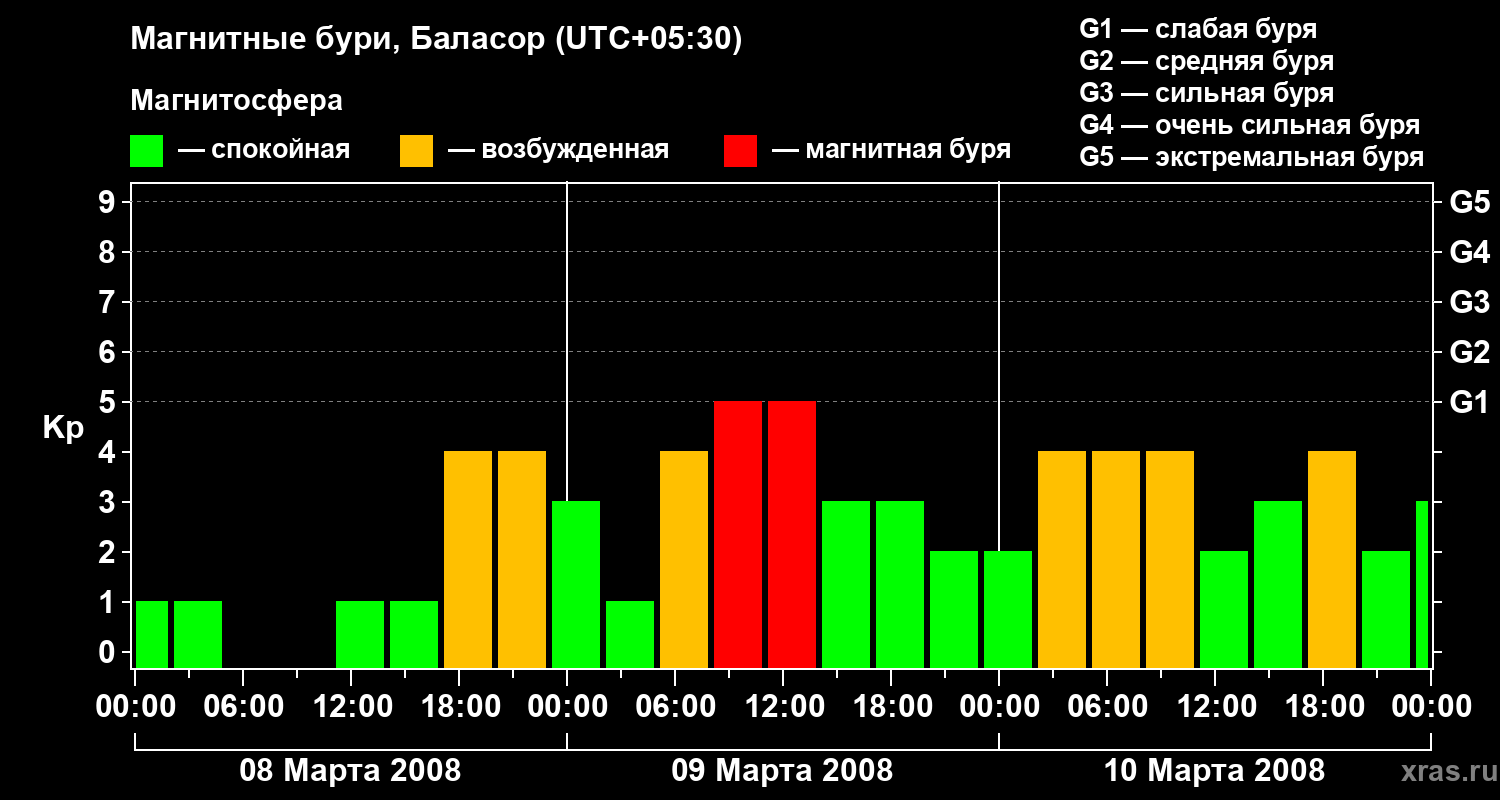Click the orange bar at 18:00 on 10 Марта
The width and height of the screenshot is (1500, 800).
[1332, 559]
